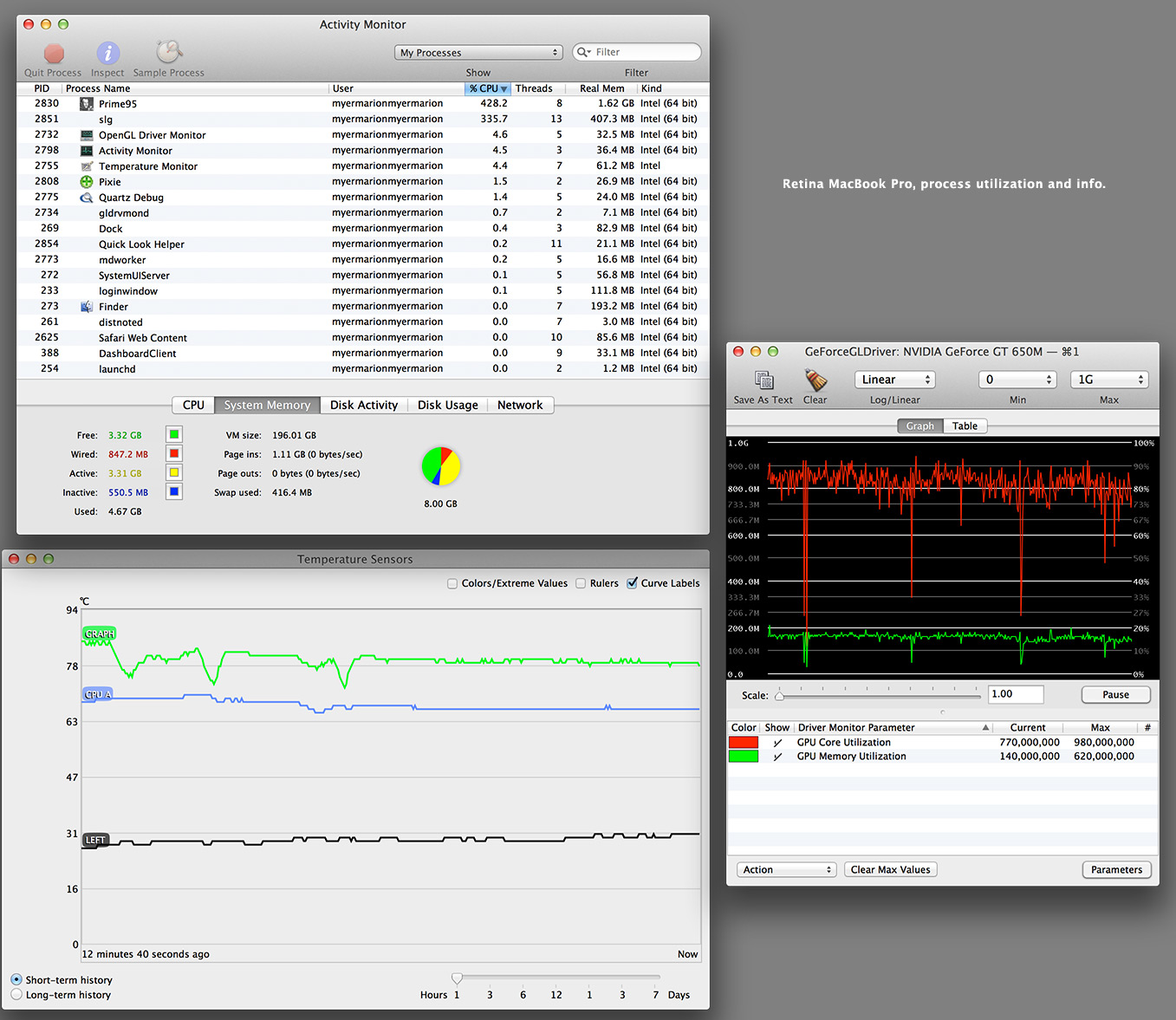Select the Pixie process icon

(87, 182)
